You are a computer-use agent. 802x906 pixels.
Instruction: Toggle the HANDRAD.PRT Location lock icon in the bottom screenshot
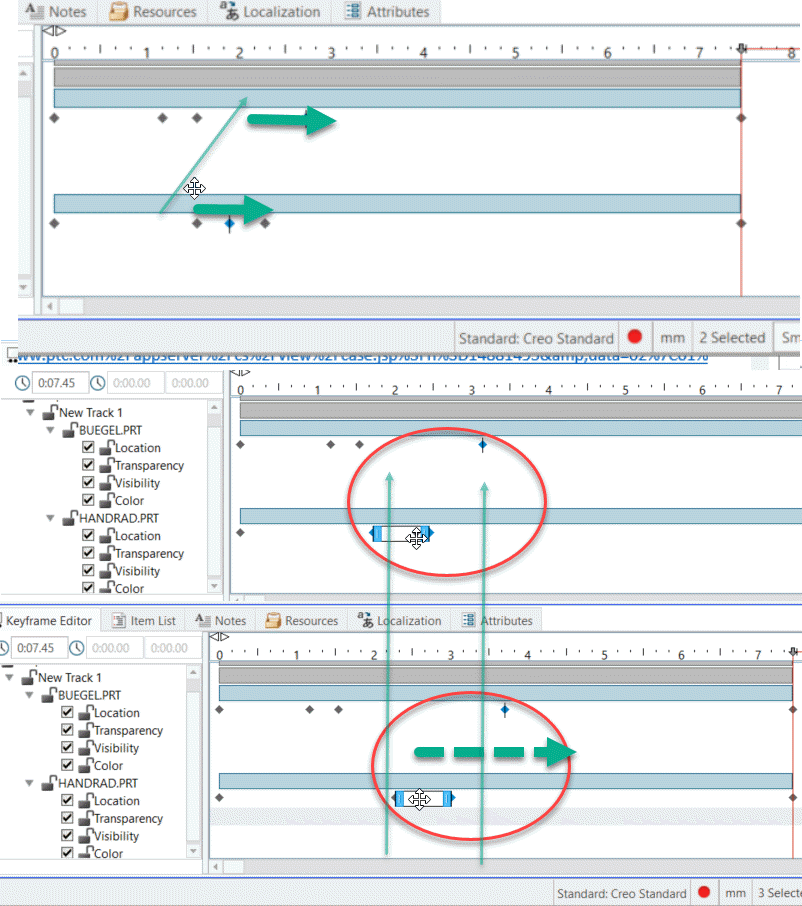[x=86, y=800]
